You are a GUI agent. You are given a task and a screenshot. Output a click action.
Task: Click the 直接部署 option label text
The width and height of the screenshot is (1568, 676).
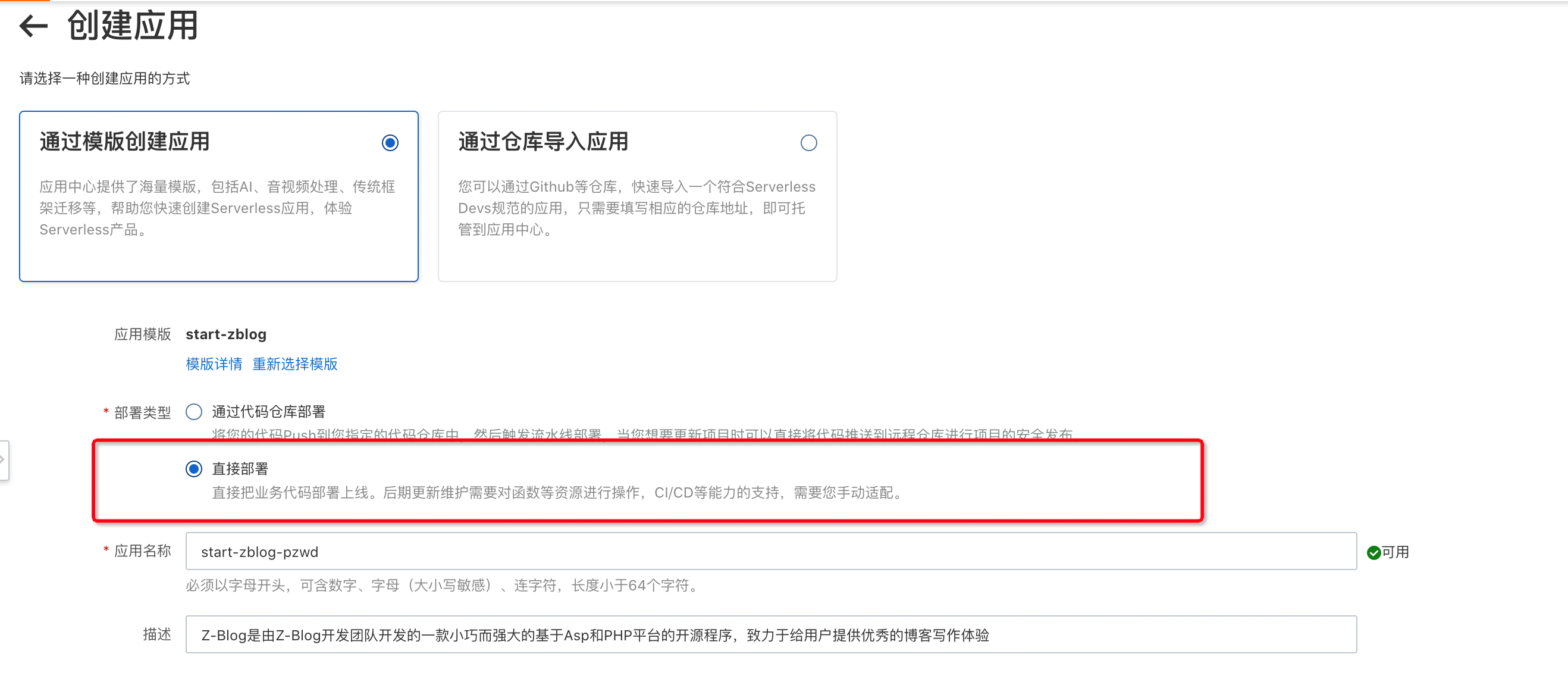coord(240,468)
